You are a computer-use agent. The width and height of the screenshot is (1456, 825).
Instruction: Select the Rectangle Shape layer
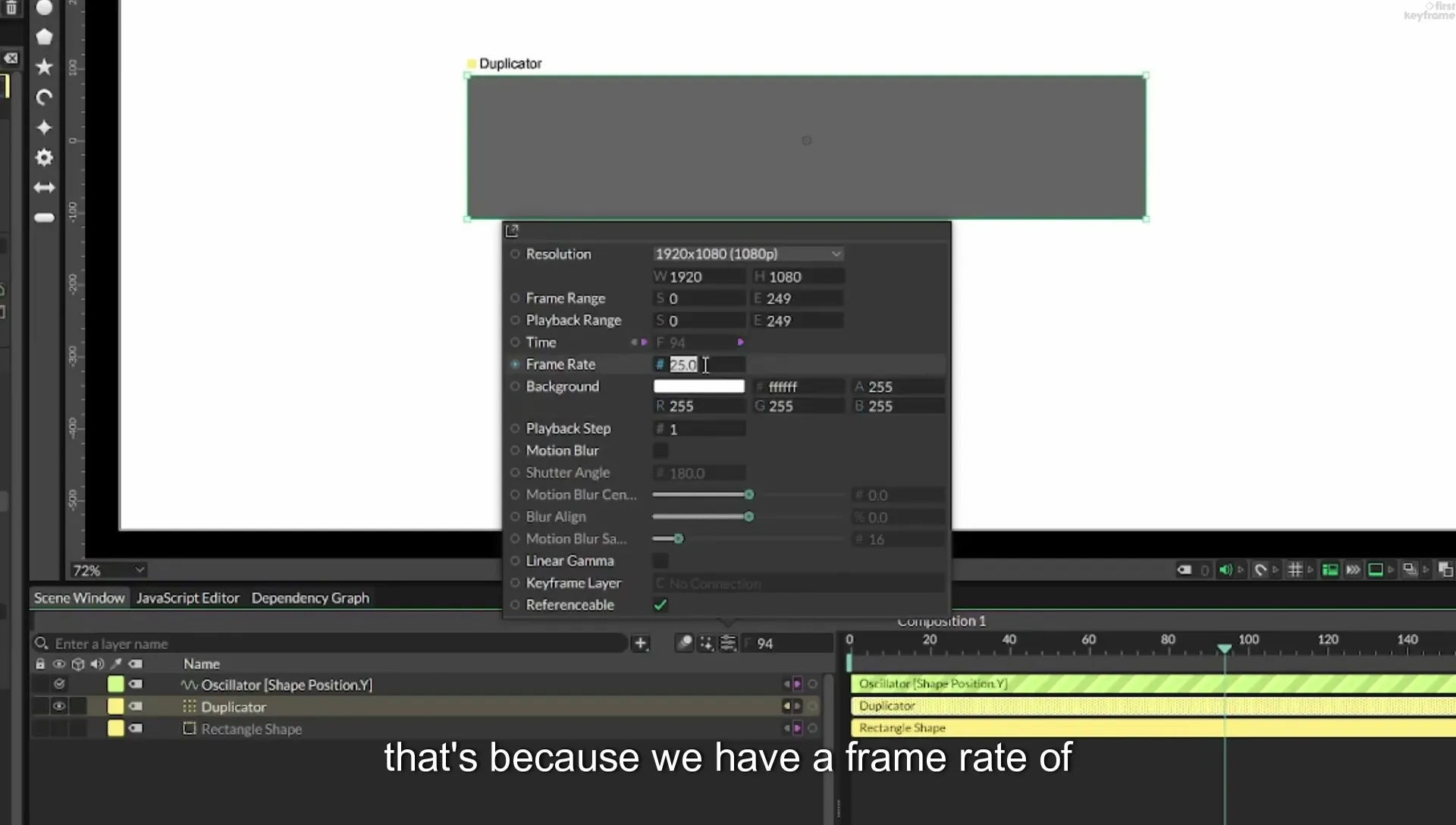coord(251,729)
